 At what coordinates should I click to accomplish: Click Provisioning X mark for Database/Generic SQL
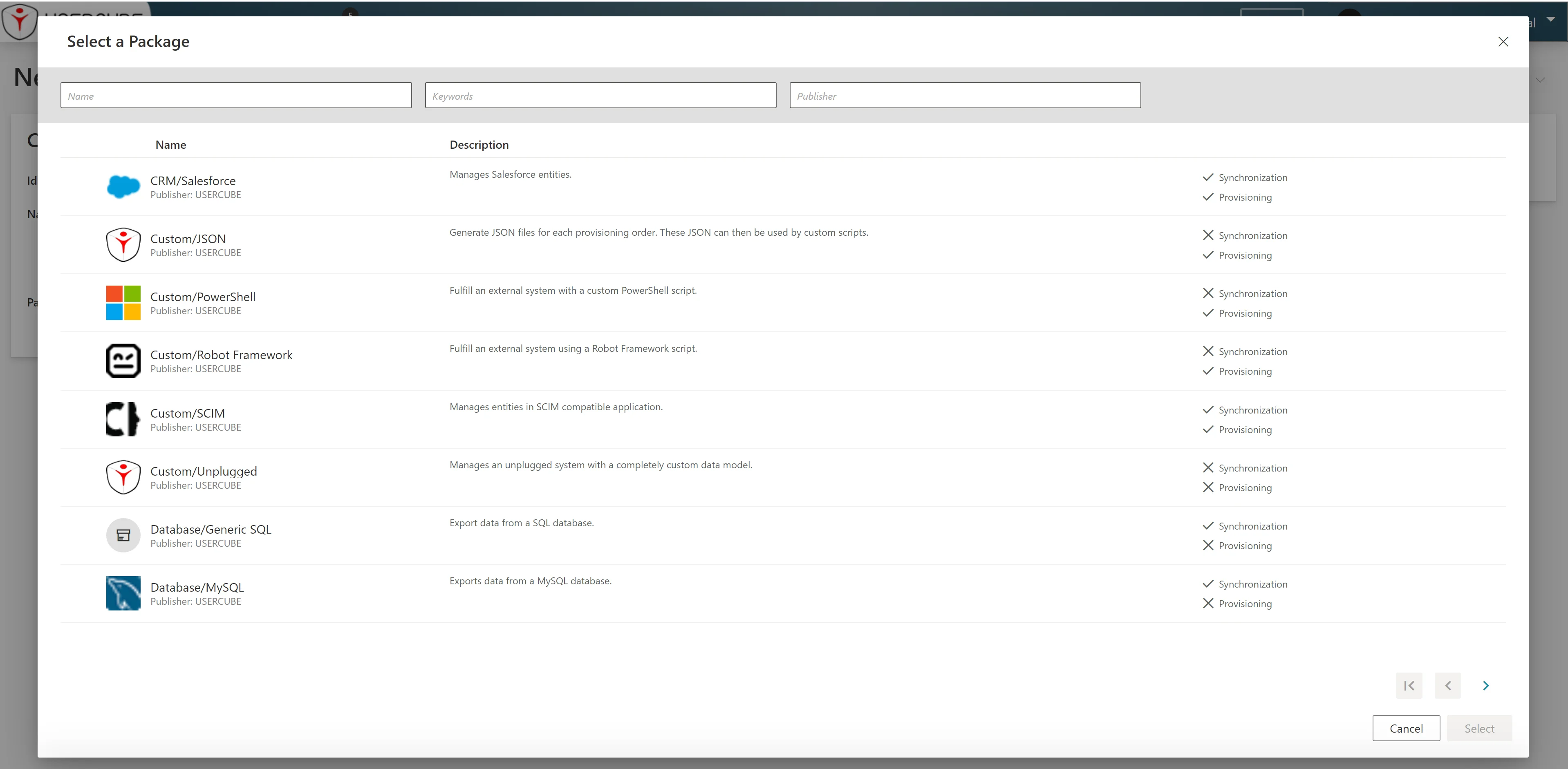point(1208,546)
